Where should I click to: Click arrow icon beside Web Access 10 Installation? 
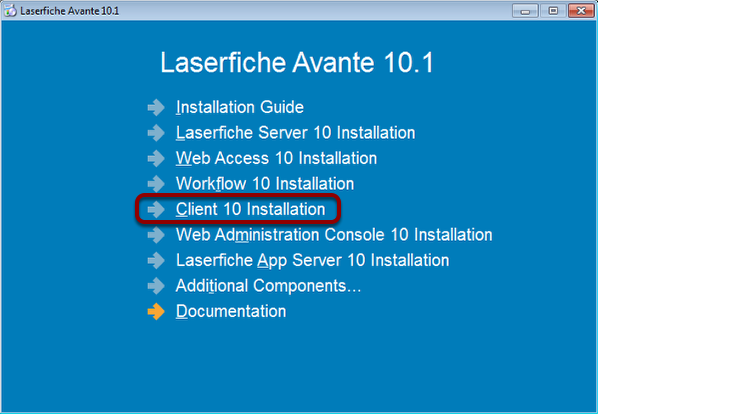tap(156, 158)
